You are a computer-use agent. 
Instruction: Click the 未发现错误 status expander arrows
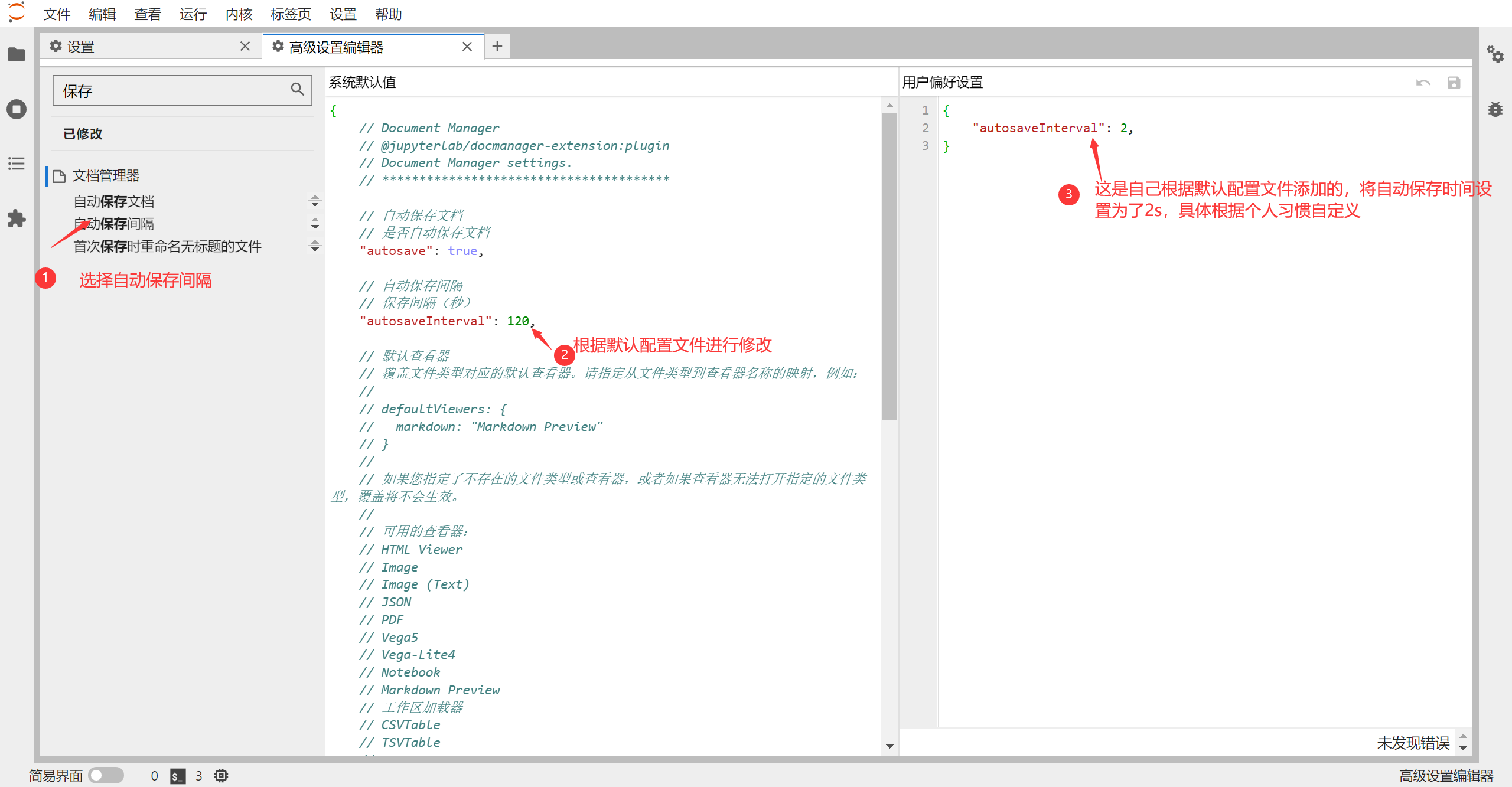click(1462, 742)
